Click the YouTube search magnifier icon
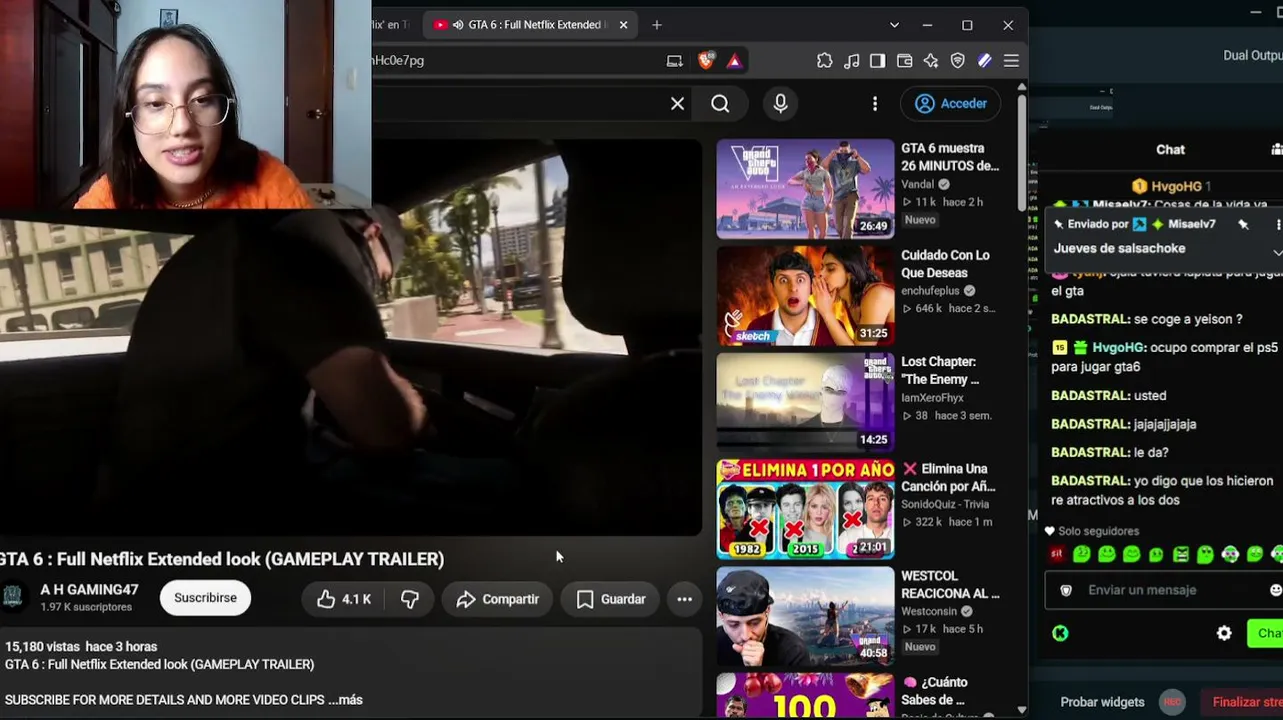Viewport: 1283px width, 720px height. point(720,103)
